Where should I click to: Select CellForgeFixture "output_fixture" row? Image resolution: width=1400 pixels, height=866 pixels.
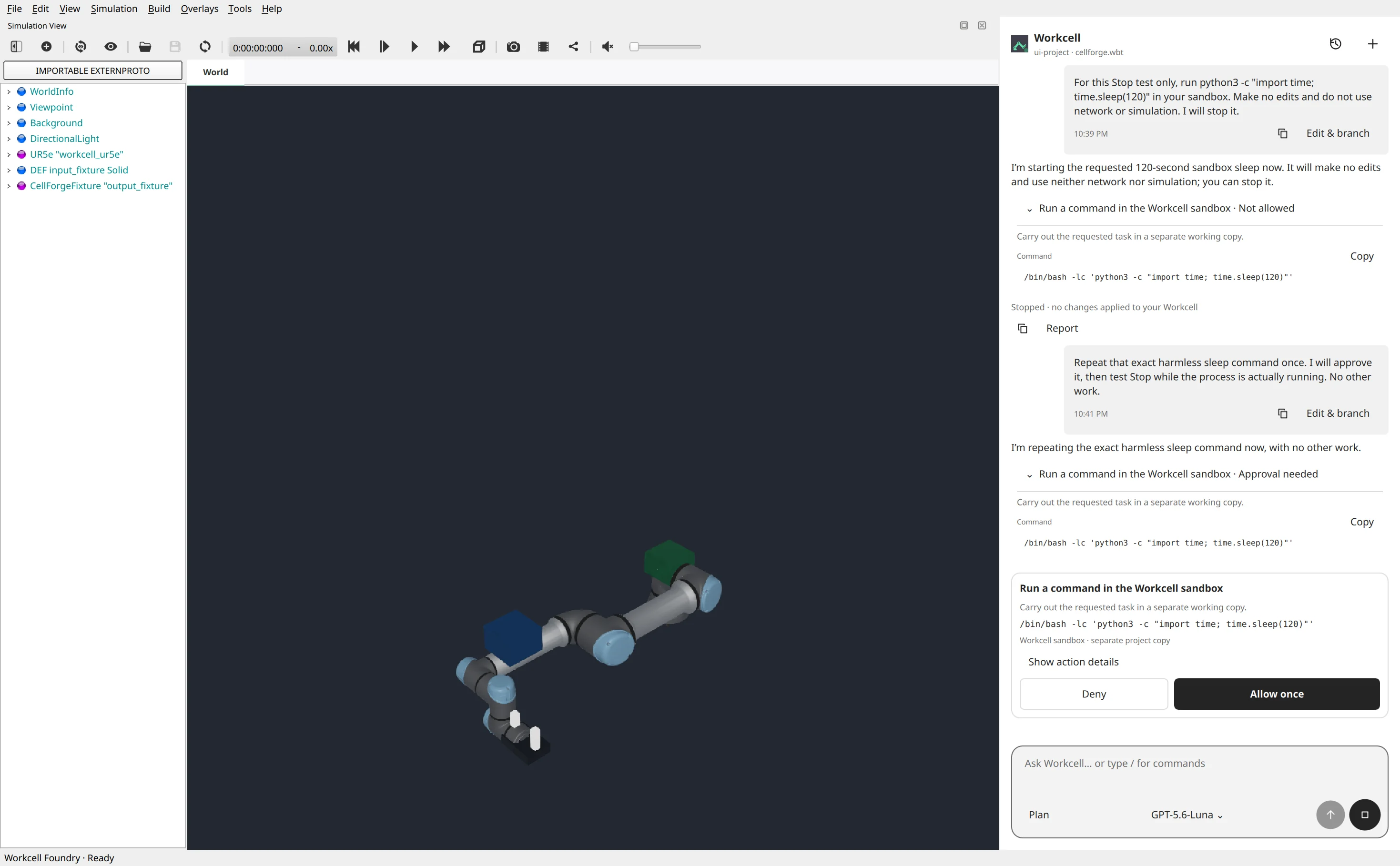click(101, 186)
